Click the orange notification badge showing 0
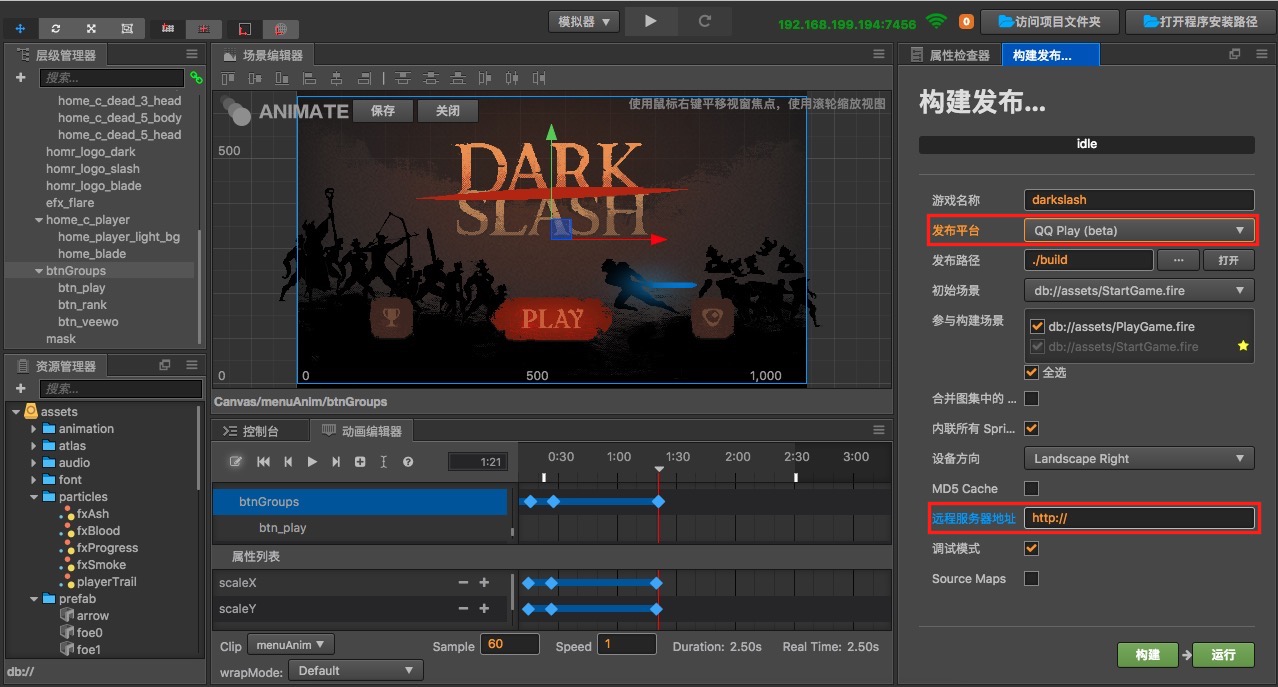 coord(966,21)
